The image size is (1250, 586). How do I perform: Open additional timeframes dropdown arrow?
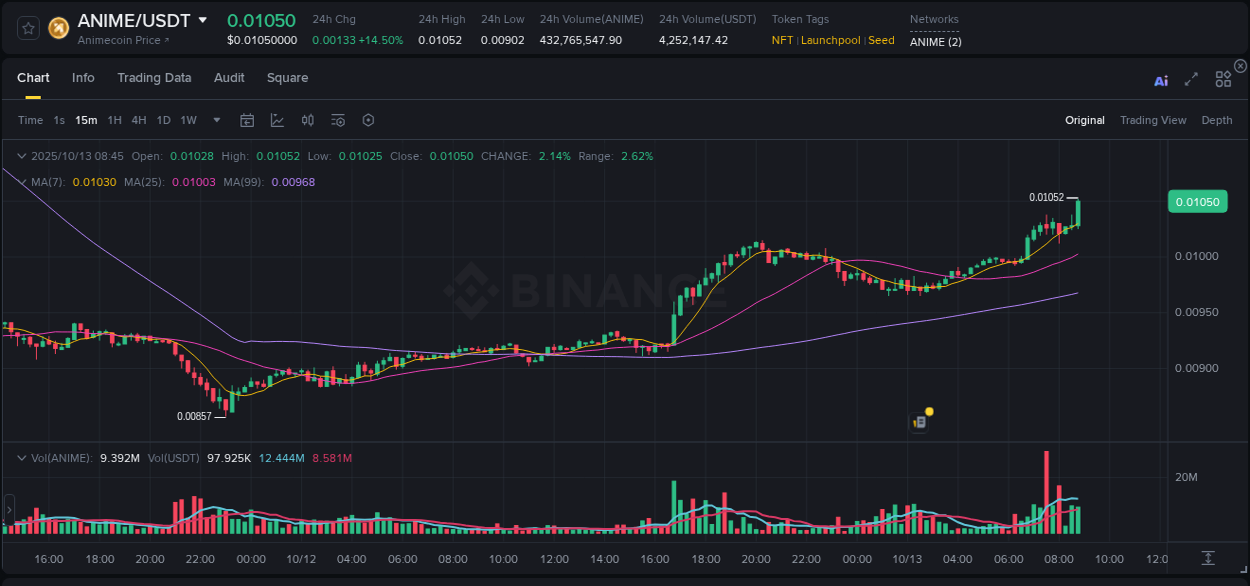pyautogui.click(x=215, y=120)
